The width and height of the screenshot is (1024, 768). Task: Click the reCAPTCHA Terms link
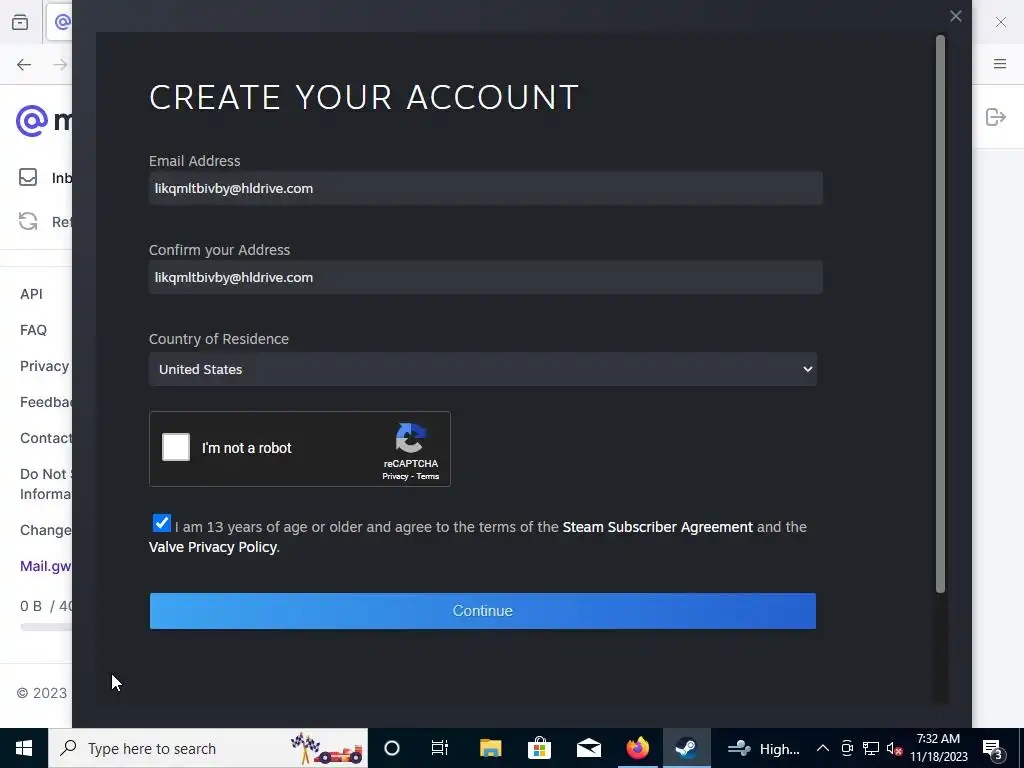428,476
